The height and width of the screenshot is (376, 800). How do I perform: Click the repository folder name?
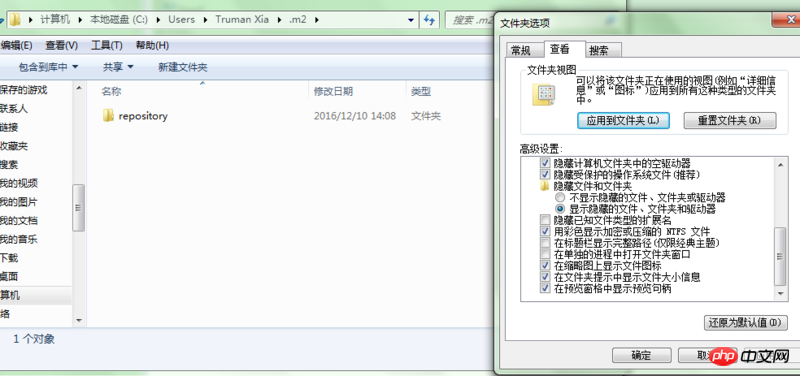143,116
